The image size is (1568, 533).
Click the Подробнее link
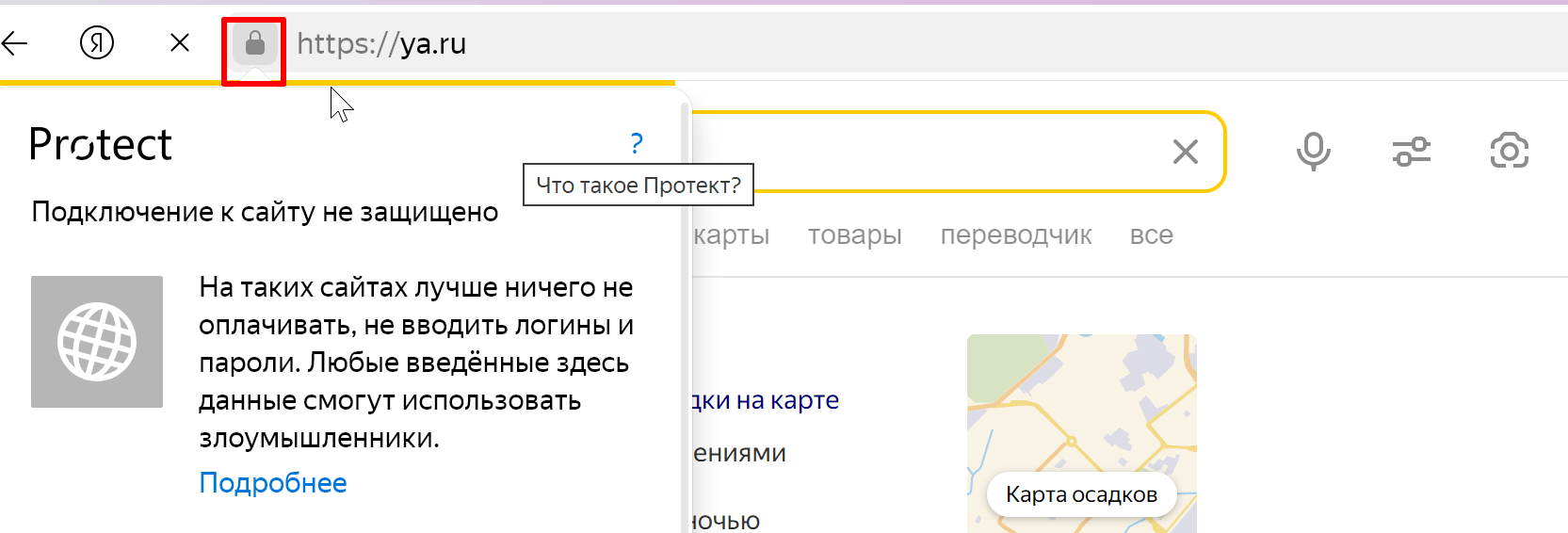[x=273, y=483]
